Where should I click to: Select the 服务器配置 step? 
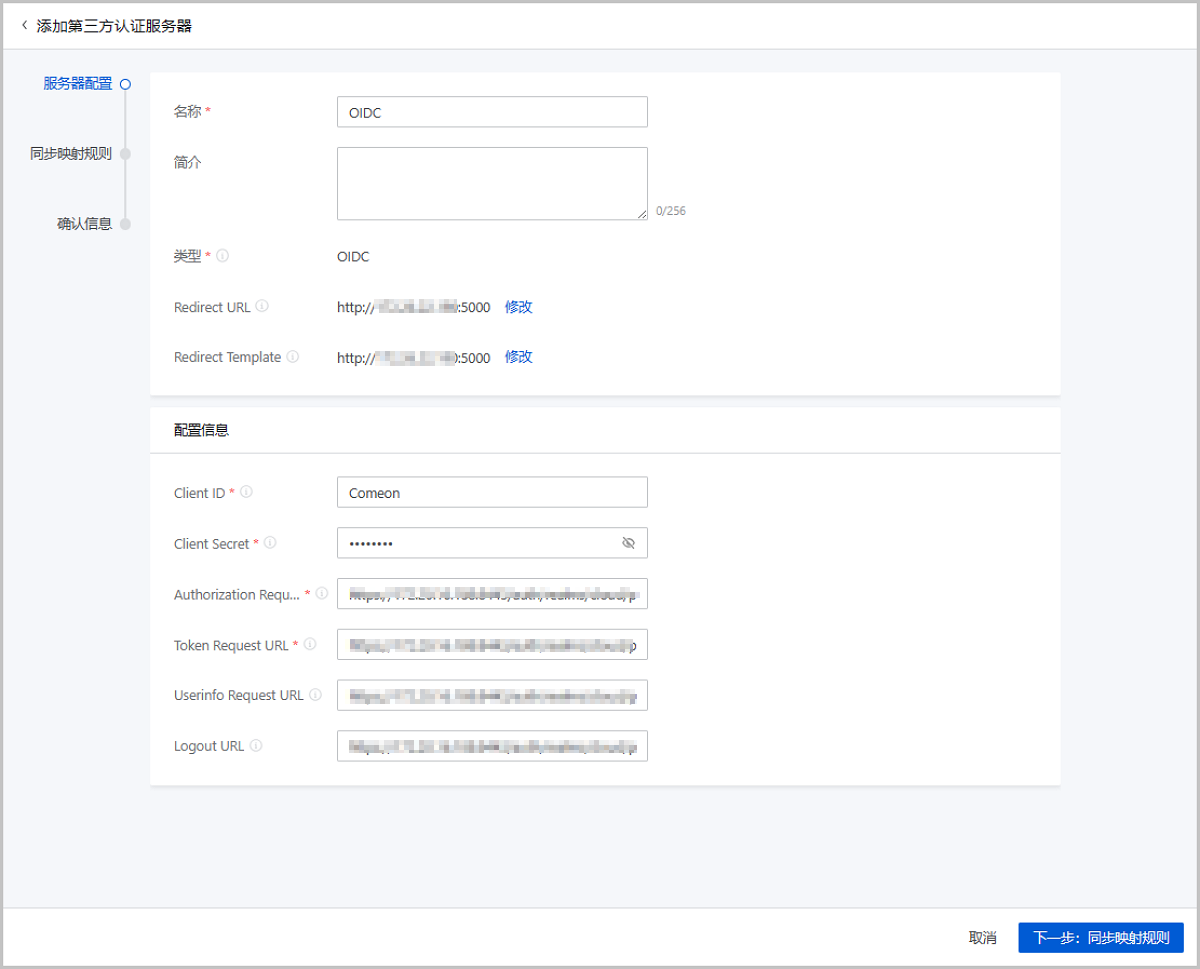coord(78,84)
